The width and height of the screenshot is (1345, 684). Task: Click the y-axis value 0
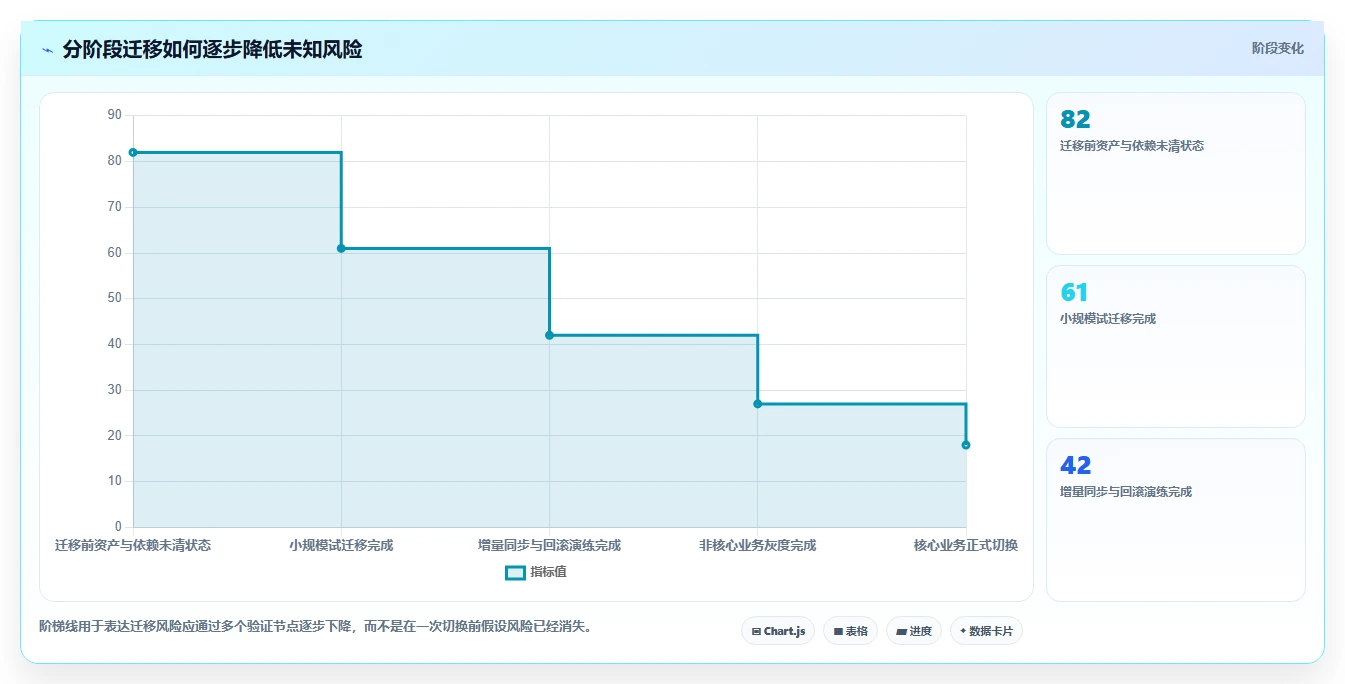[118, 527]
